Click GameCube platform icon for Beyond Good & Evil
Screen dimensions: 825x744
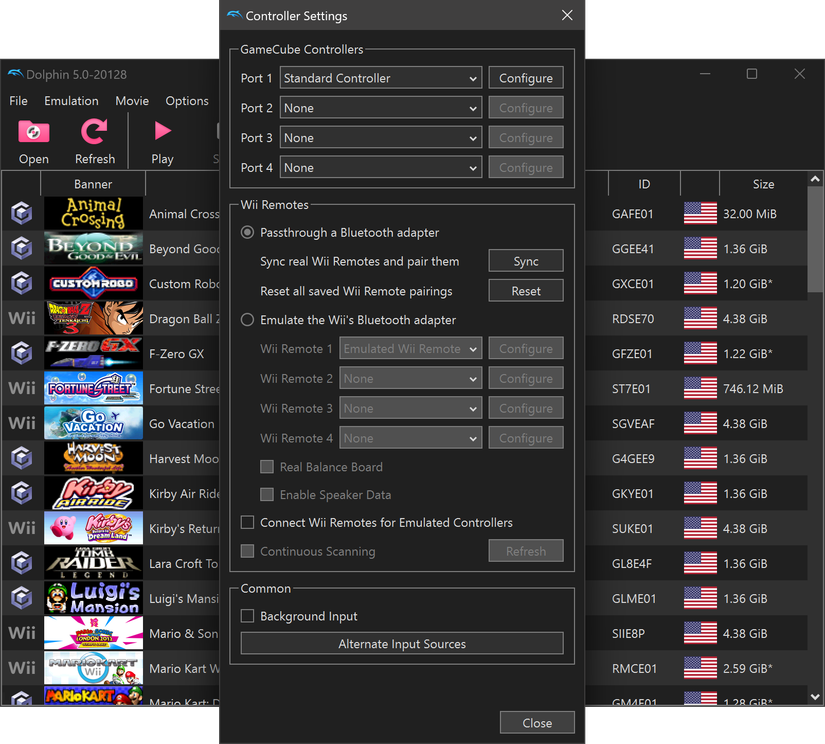tap(22, 248)
